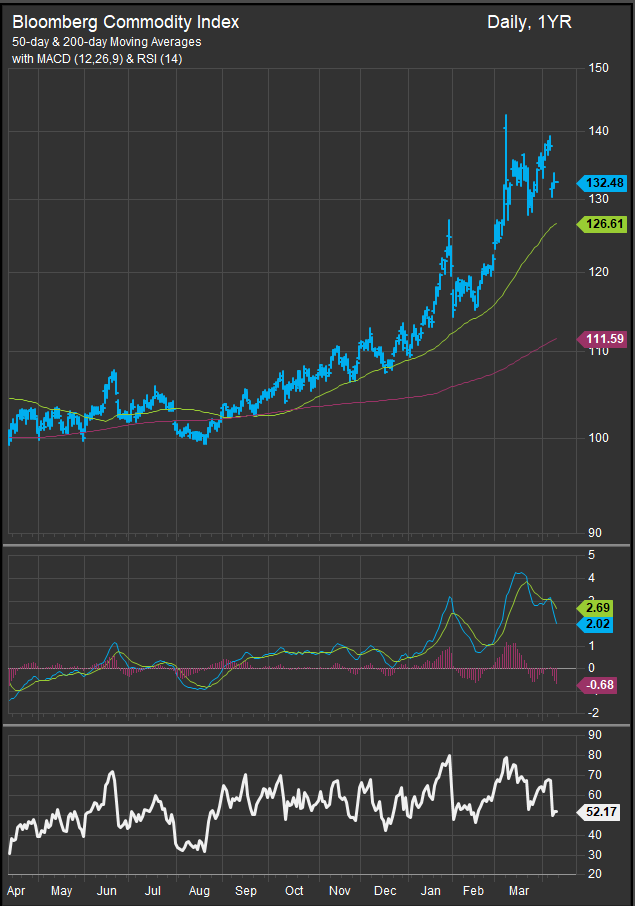The width and height of the screenshot is (635, 906).
Task: Click the highest price spike above 140
Action: [x=506, y=118]
